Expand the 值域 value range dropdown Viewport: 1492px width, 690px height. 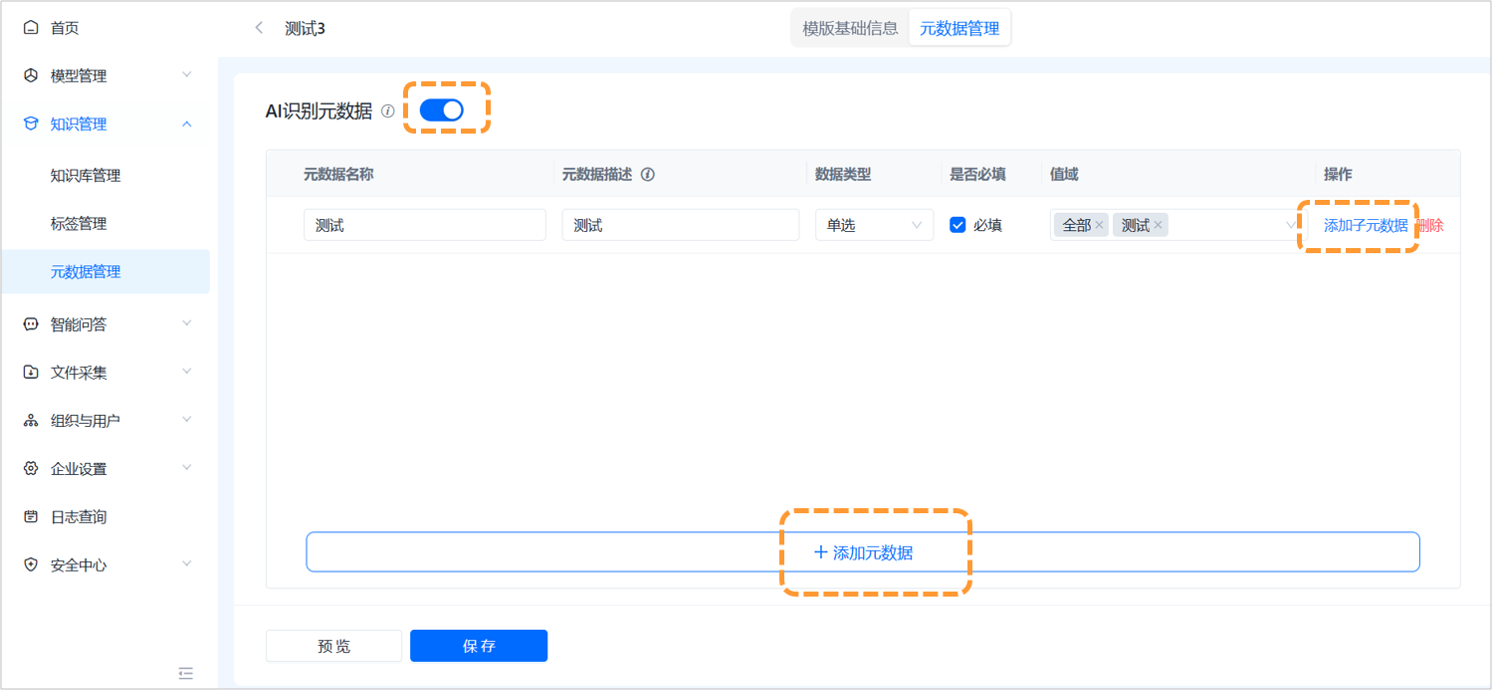pyautogui.click(x=1290, y=224)
